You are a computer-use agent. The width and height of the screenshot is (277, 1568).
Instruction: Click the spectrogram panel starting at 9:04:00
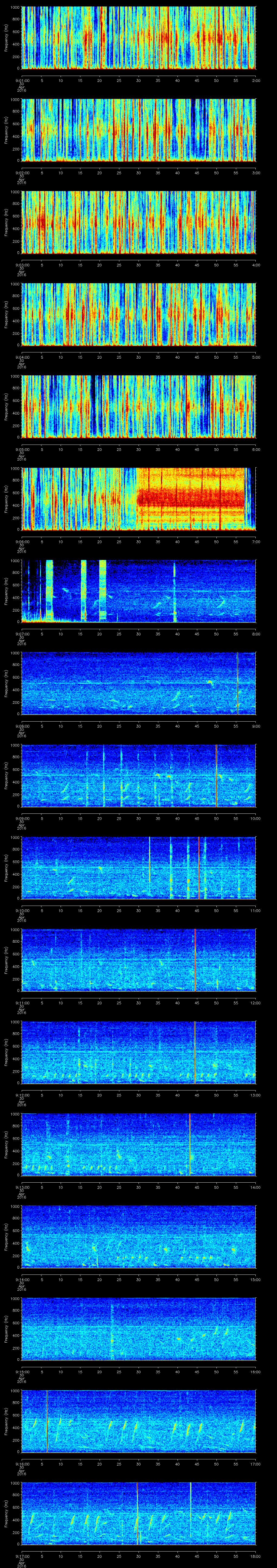(139, 315)
